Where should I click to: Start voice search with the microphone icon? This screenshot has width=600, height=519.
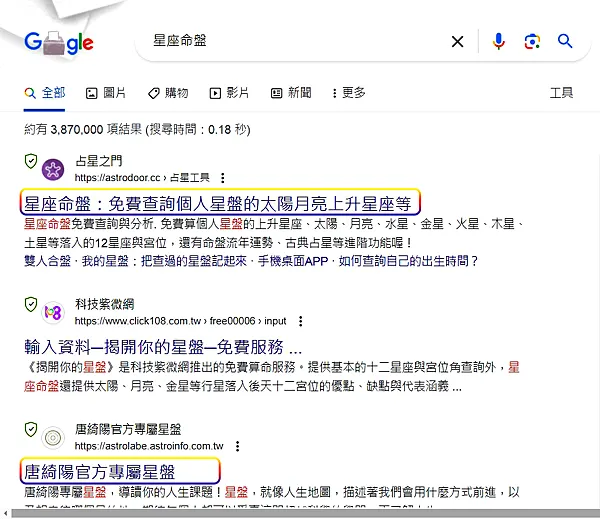(498, 41)
